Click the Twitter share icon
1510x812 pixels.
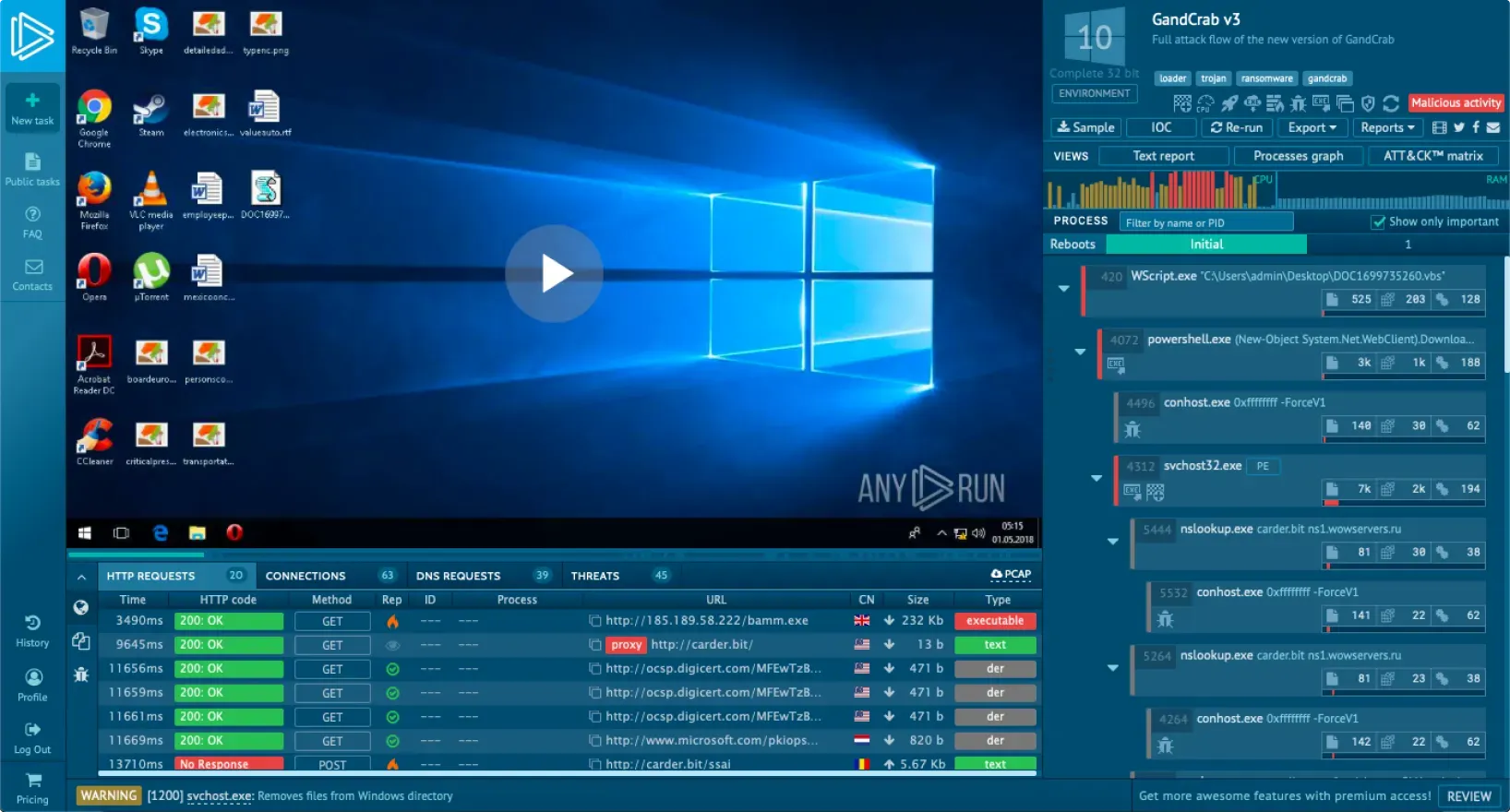[1458, 127]
